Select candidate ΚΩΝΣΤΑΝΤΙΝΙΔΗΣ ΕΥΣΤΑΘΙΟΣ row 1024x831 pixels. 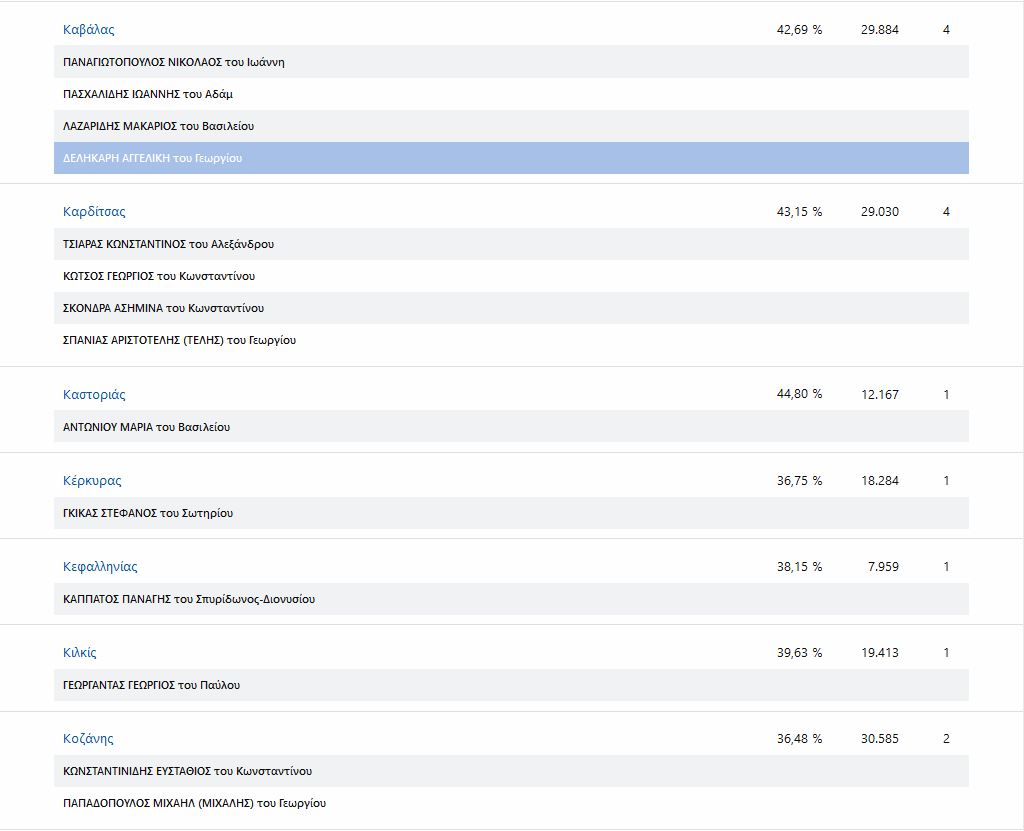coord(187,771)
